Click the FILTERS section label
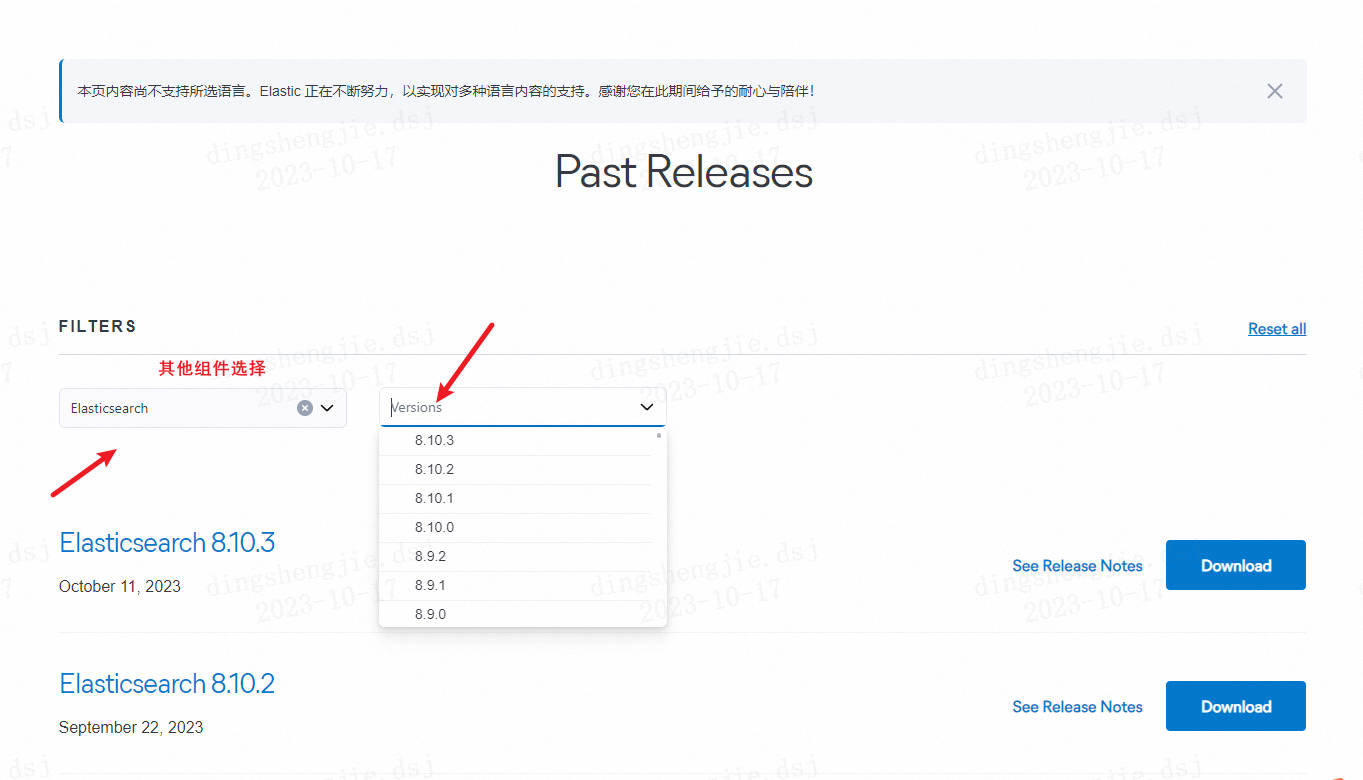 coord(98,327)
